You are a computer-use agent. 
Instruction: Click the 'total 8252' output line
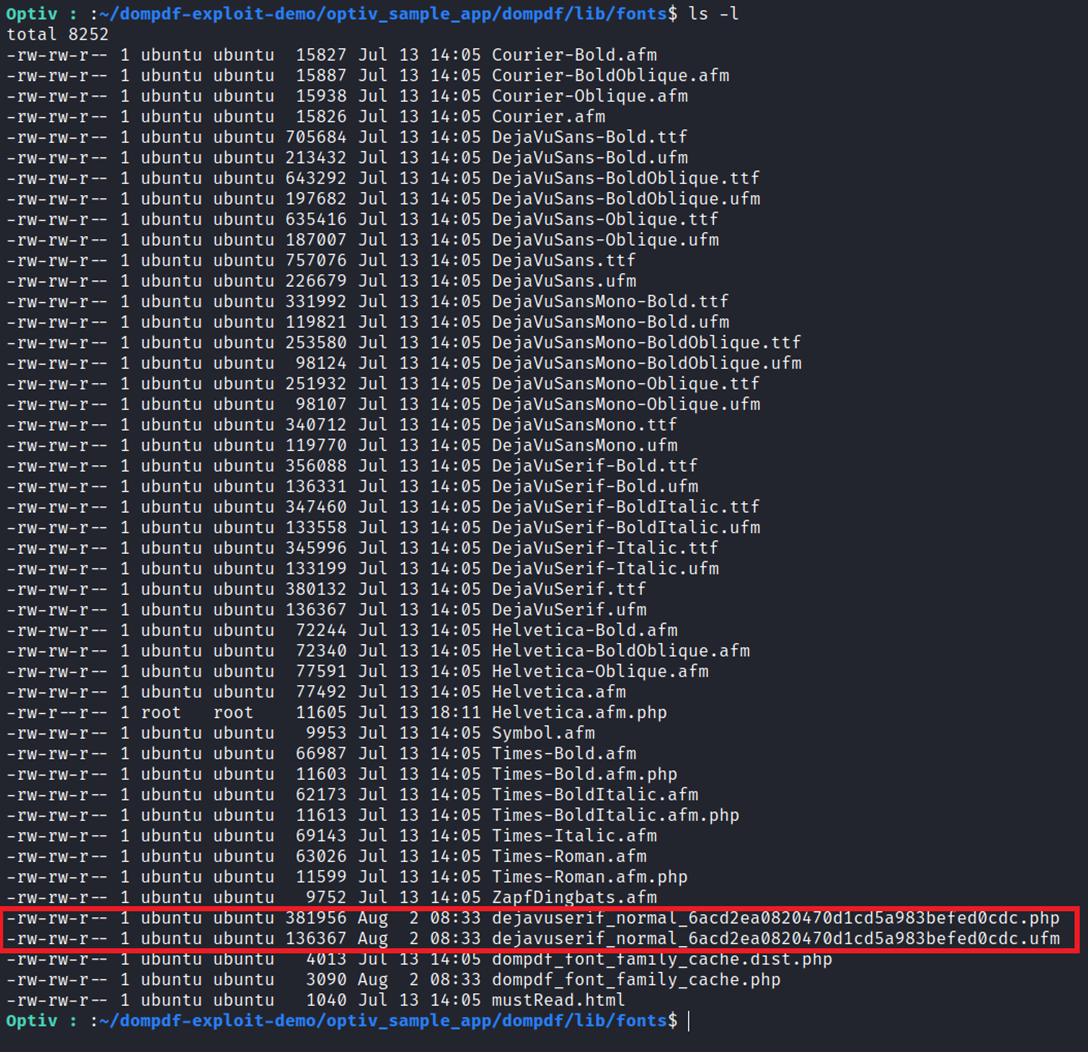[57, 34]
